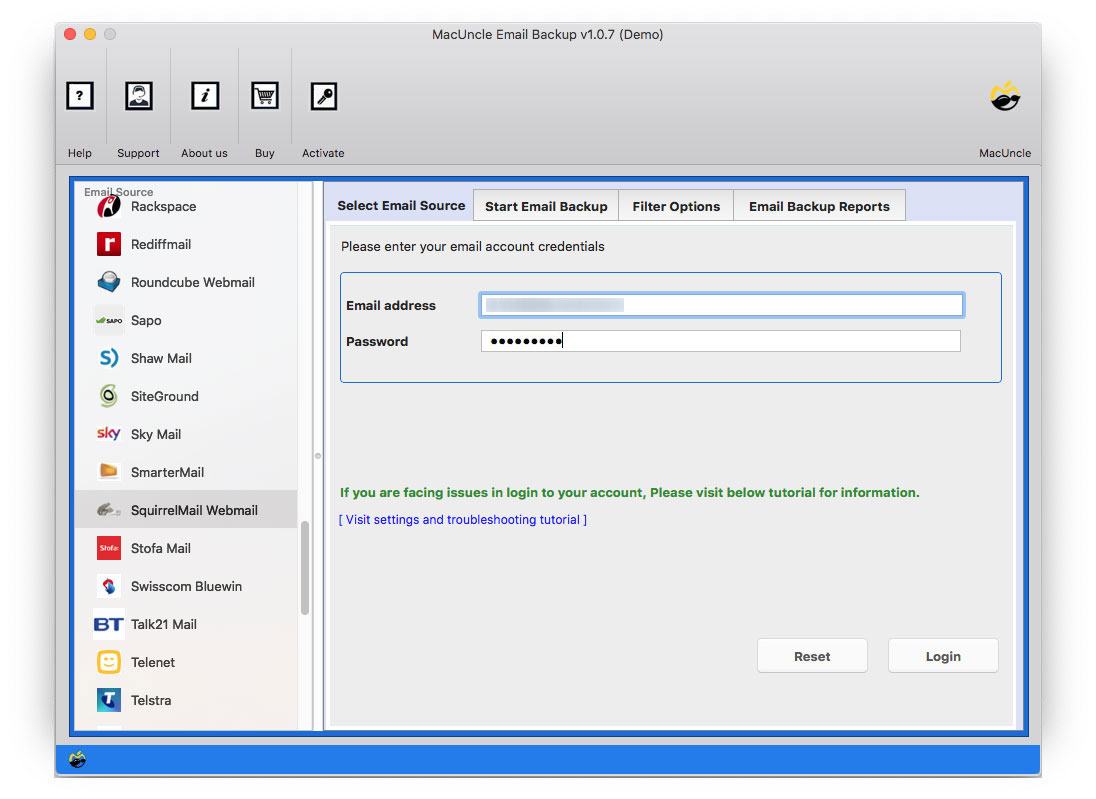Select Rediffmail from the email source list
This screenshot has height=799, width=1096.
[160, 244]
